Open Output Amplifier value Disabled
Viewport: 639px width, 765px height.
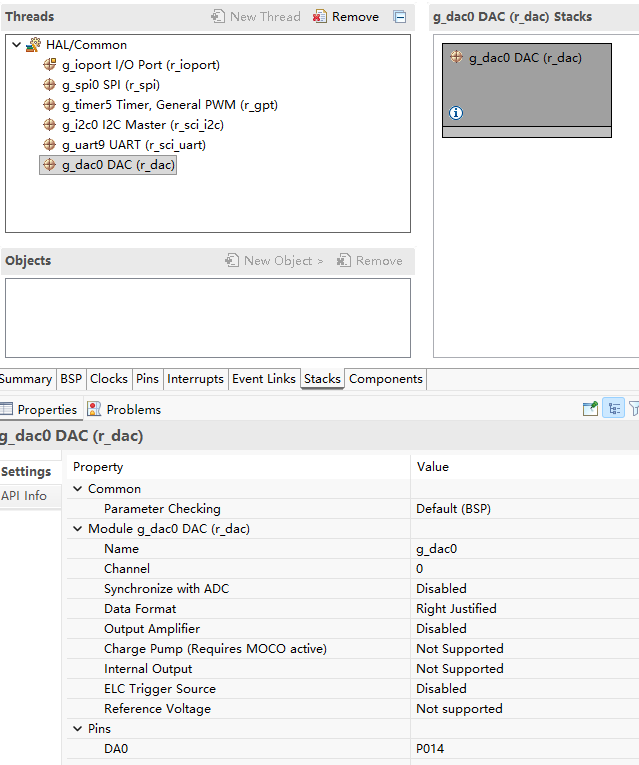pyautogui.click(x=525, y=629)
